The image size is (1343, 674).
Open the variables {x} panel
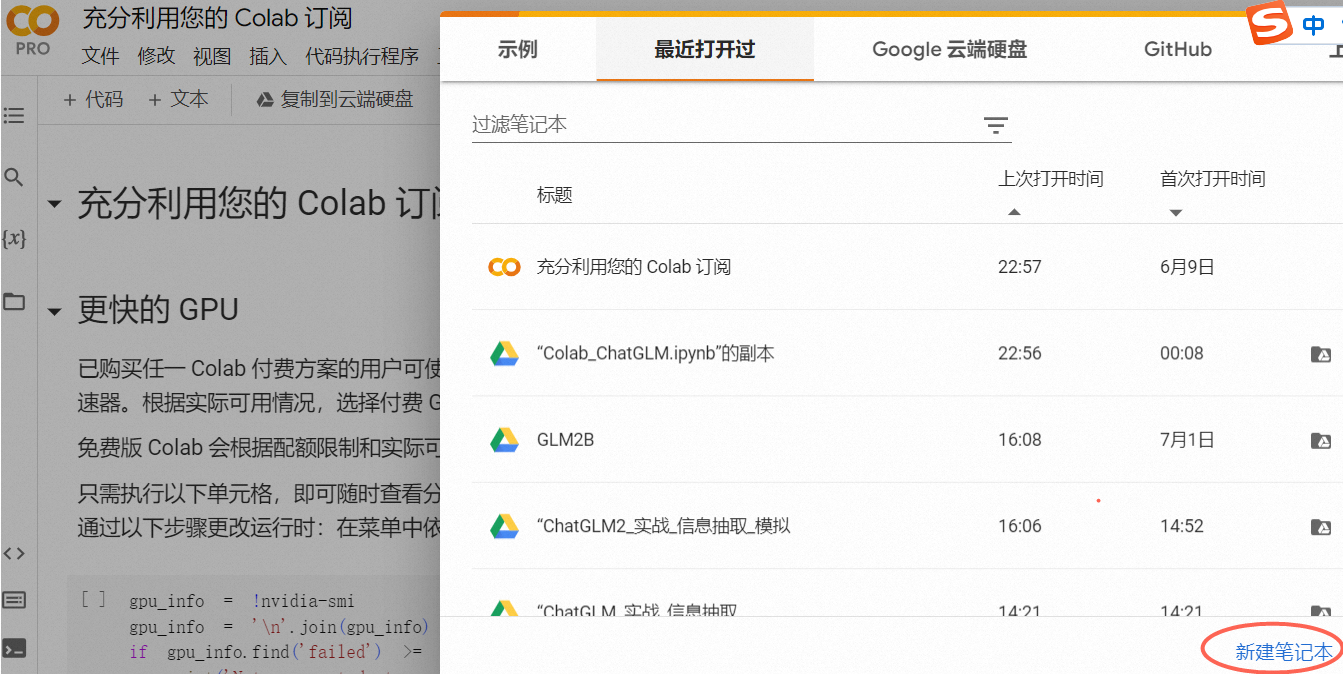point(14,239)
